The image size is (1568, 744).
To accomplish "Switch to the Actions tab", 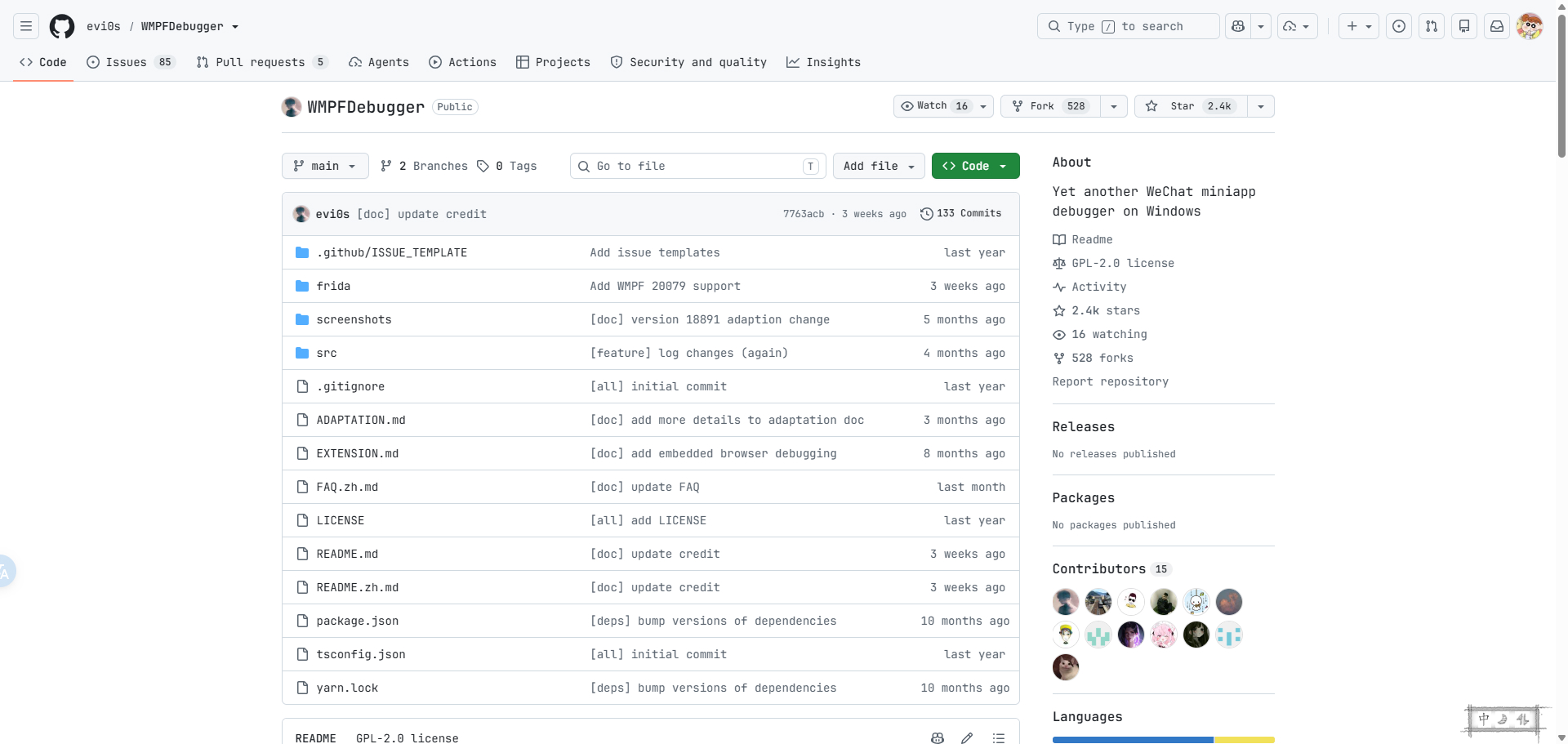I will [x=462, y=62].
